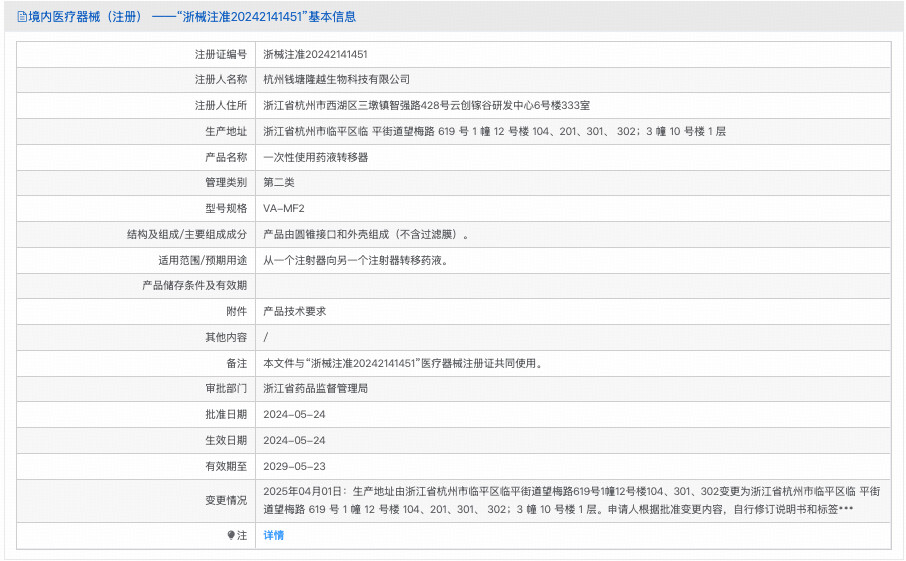This screenshot has width=906, height=561.
Task: Click the document icon in the header
Action: pyautogui.click(x=21, y=17)
